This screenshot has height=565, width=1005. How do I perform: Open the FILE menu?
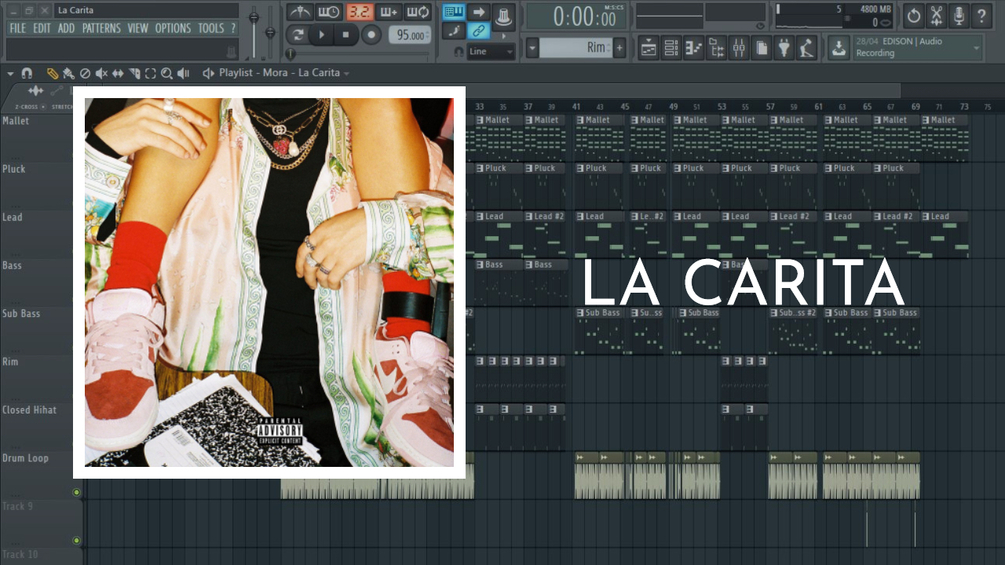pos(18,28)
